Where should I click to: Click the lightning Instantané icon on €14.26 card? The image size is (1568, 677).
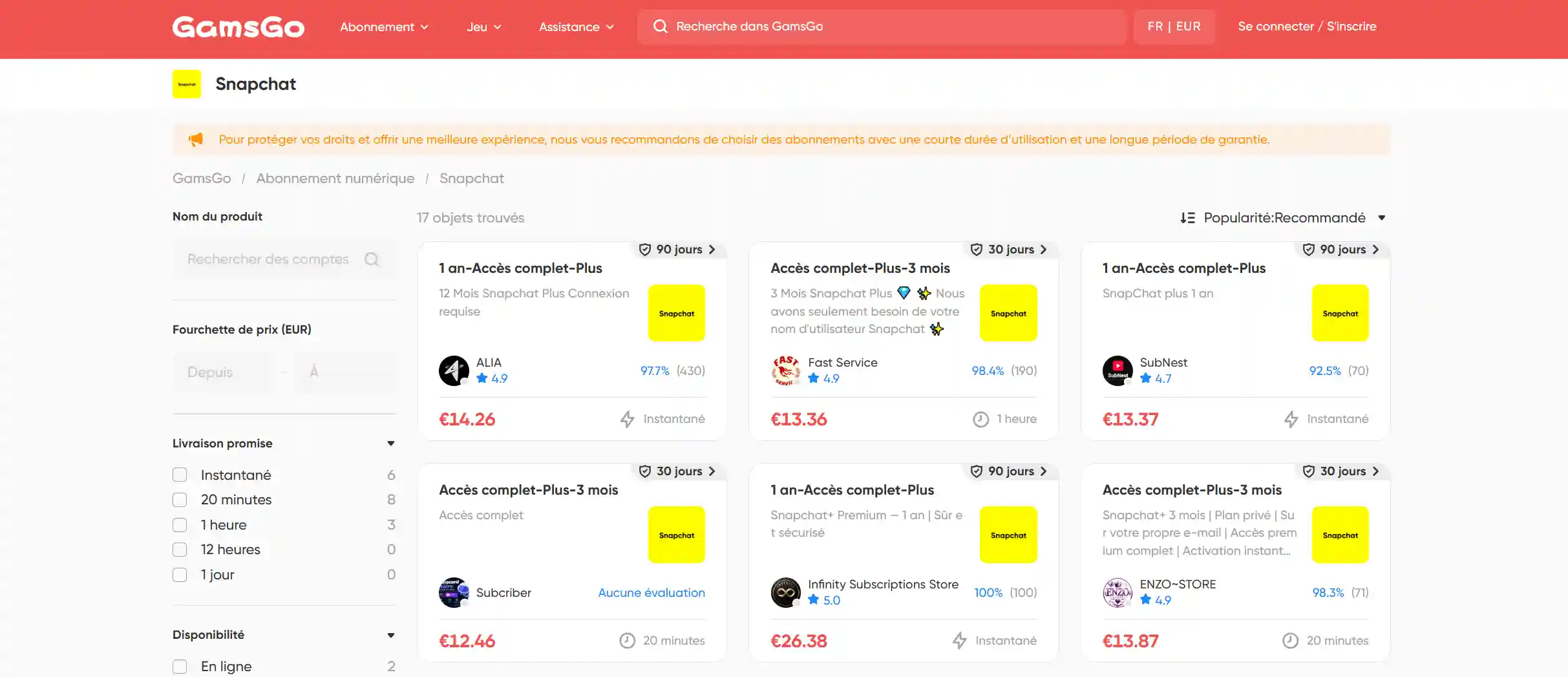627,420
